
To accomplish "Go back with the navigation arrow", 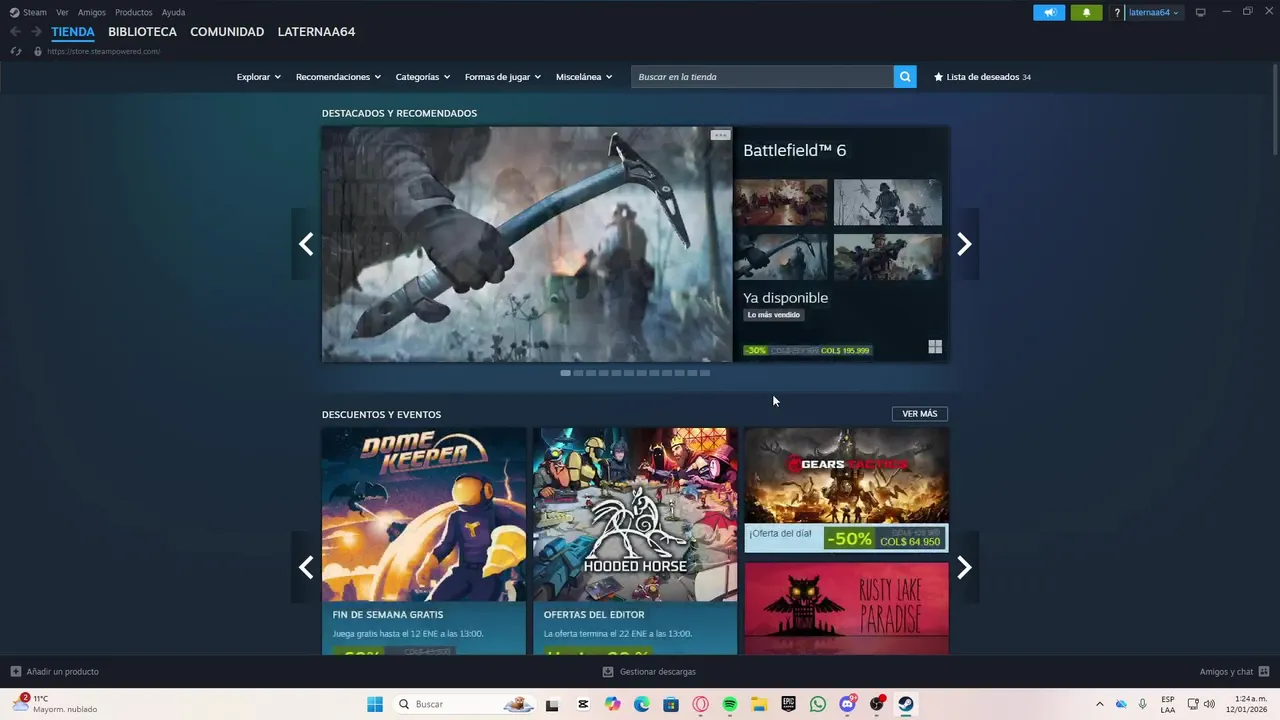I will (15, 32).
